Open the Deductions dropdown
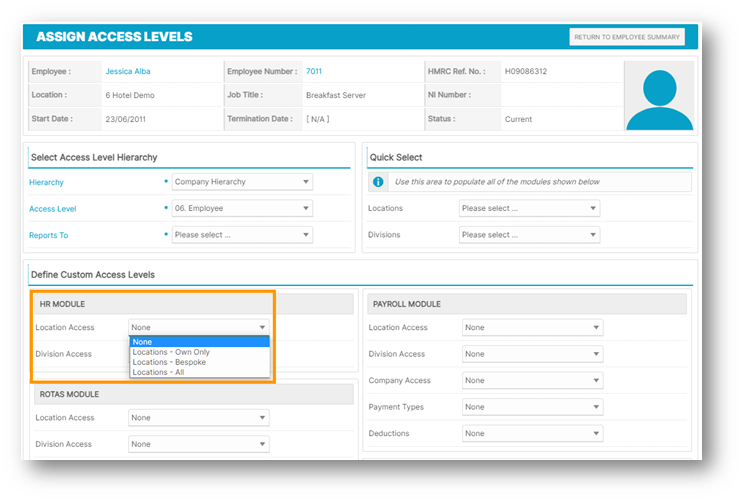Image resolution: width=744 pixels, height=502 pixels. coord(532,433)
